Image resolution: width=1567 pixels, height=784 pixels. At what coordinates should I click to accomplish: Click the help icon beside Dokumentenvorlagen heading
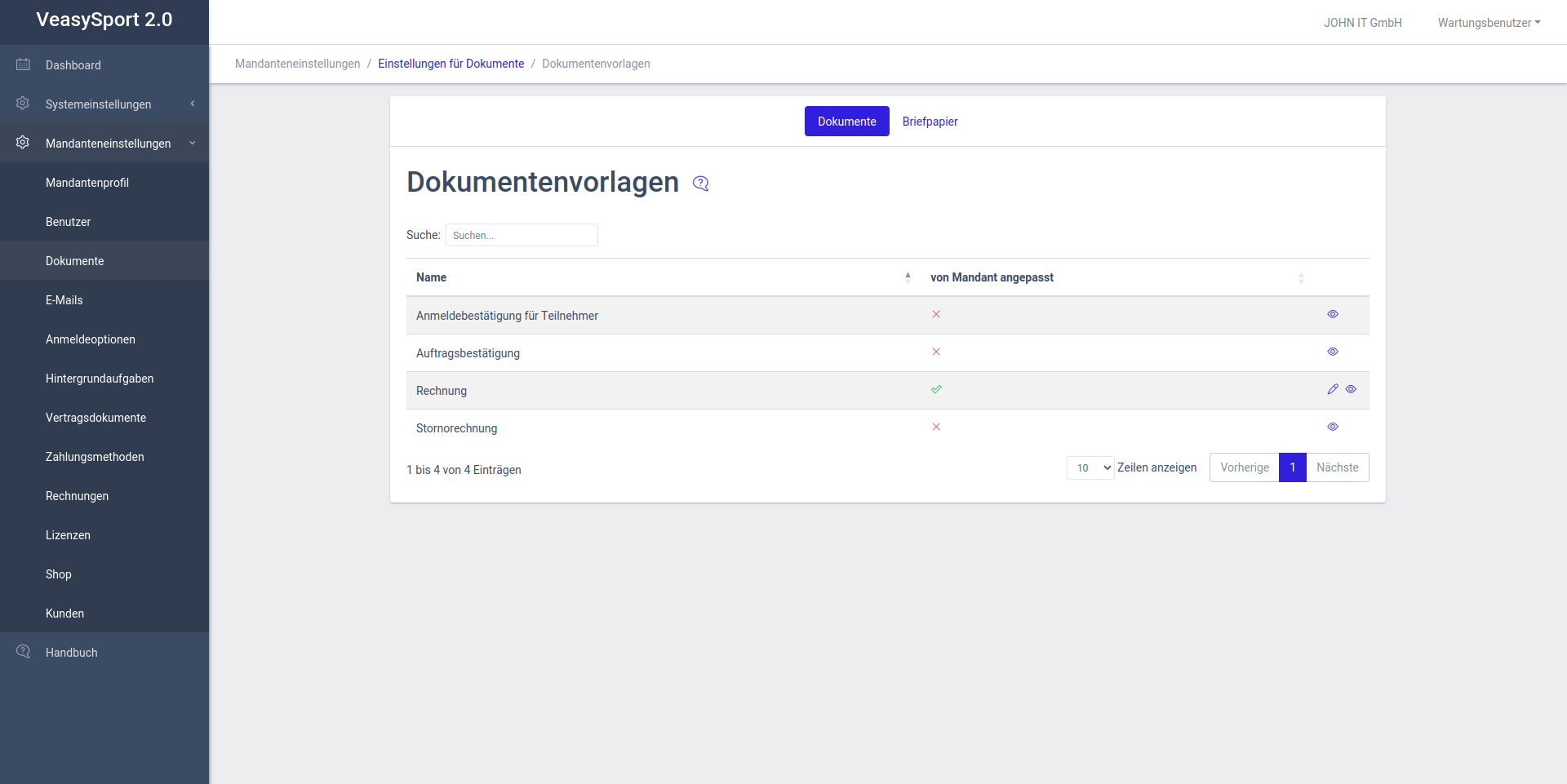pos(700,184)
